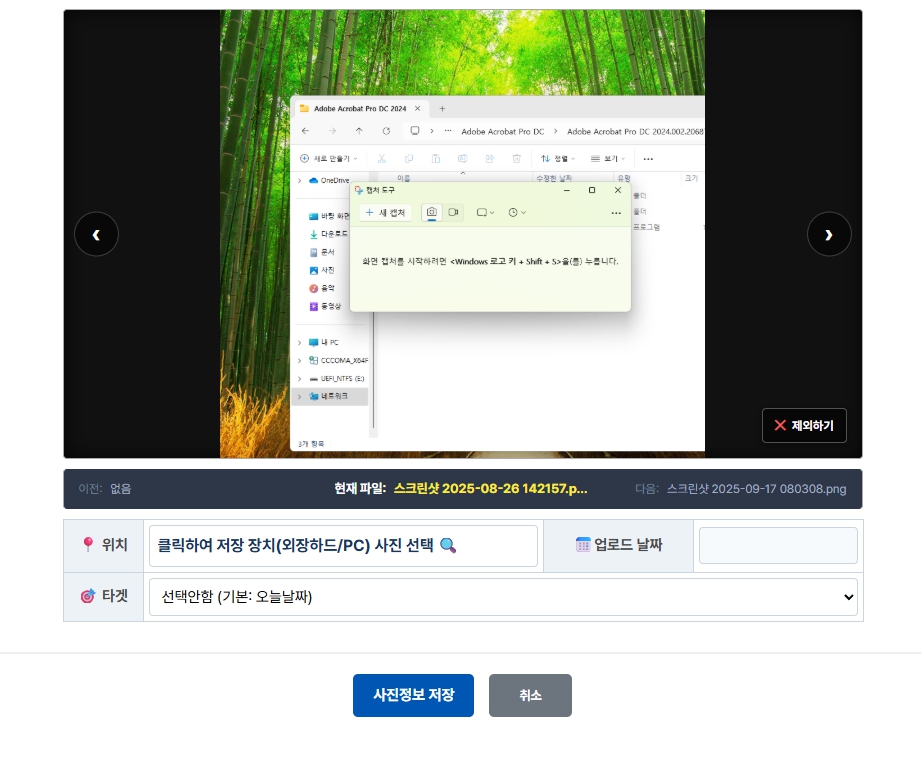The width and height of the screenshot is (921, 764).
Task: Click the share icon in Explorer preview
Action: [490, 159]
